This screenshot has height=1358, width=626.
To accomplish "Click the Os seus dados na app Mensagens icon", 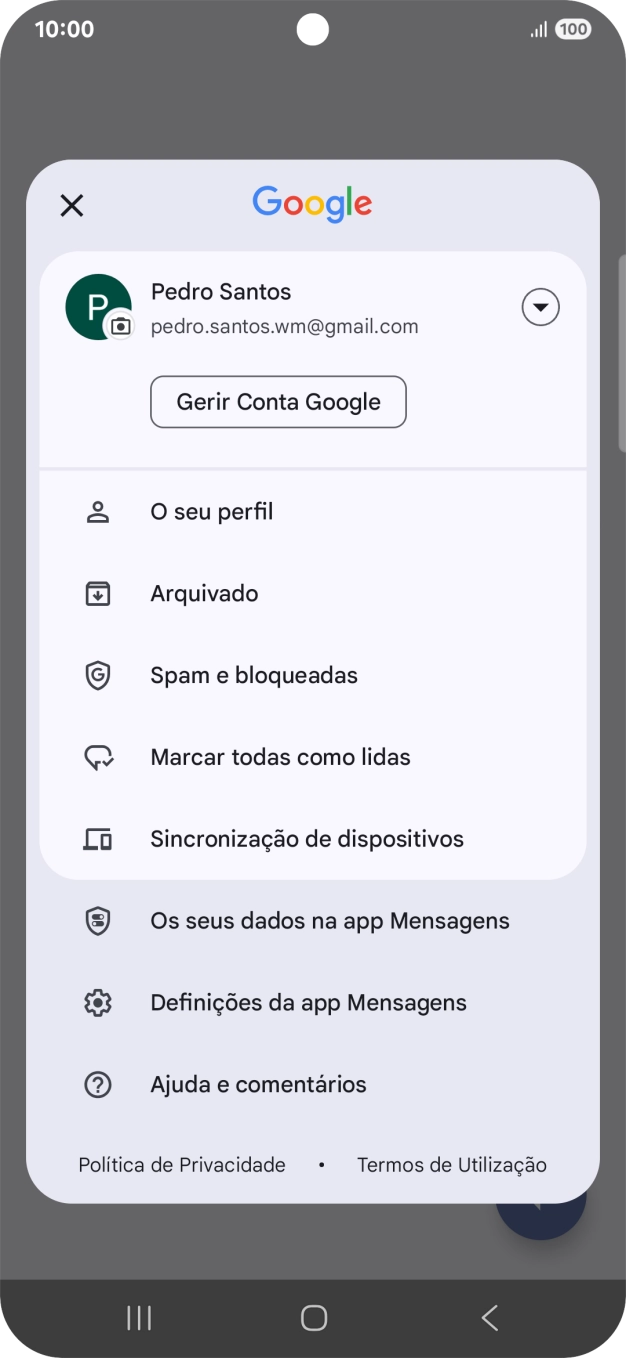I will (x=97, y=920).
